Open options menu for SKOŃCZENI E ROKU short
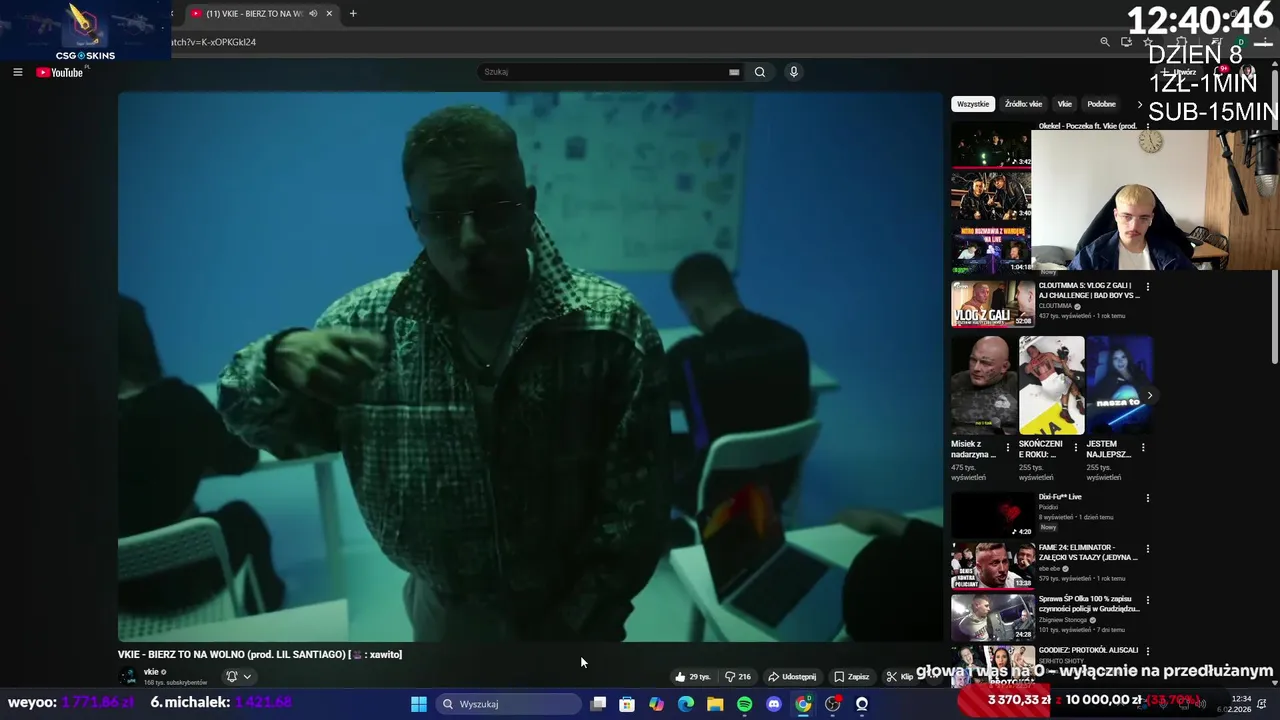This screenshot has width=1280, height=720. pos(1076,447)
